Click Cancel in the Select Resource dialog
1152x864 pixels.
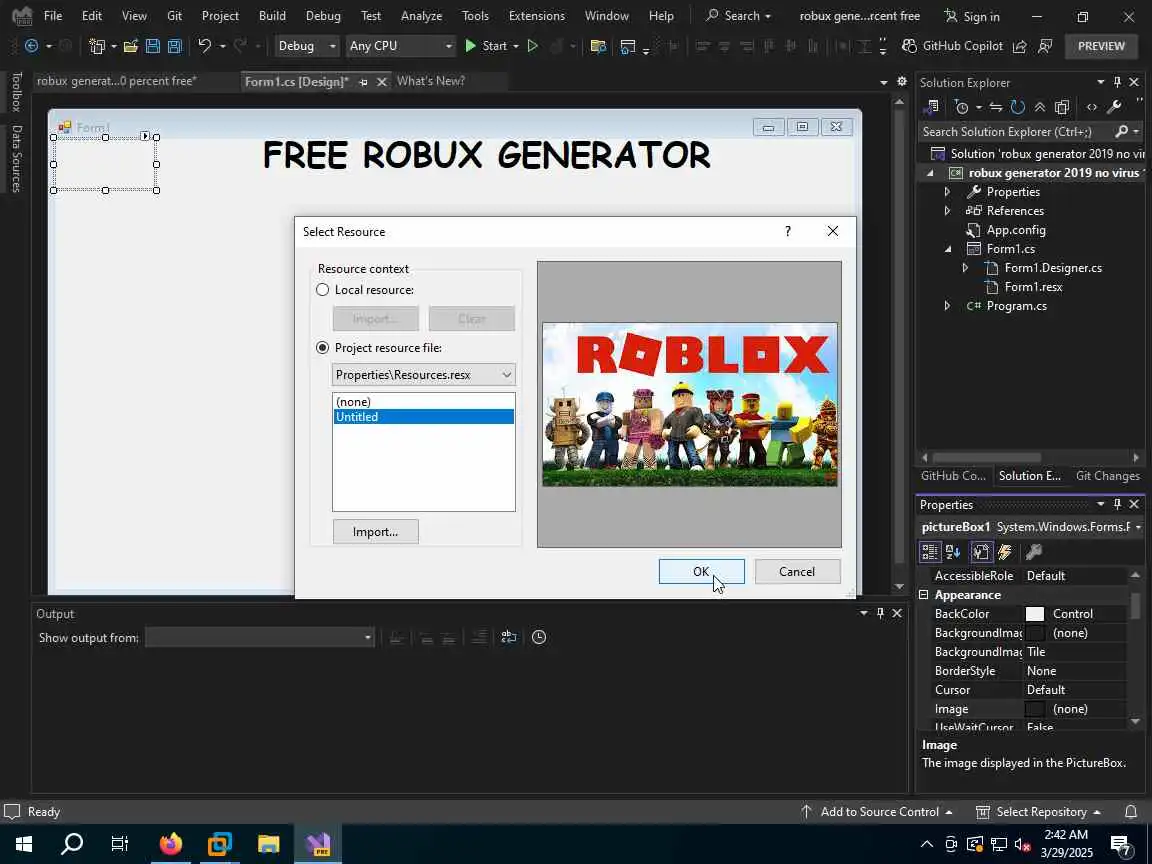pyautogui.click(x=797, y=572)
